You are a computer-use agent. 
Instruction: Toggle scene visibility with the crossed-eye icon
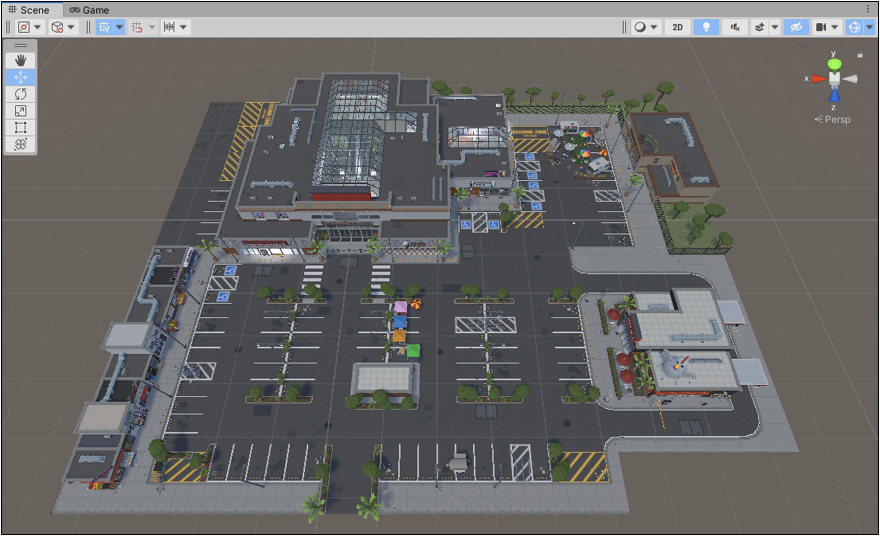click(x=796, y=27)
